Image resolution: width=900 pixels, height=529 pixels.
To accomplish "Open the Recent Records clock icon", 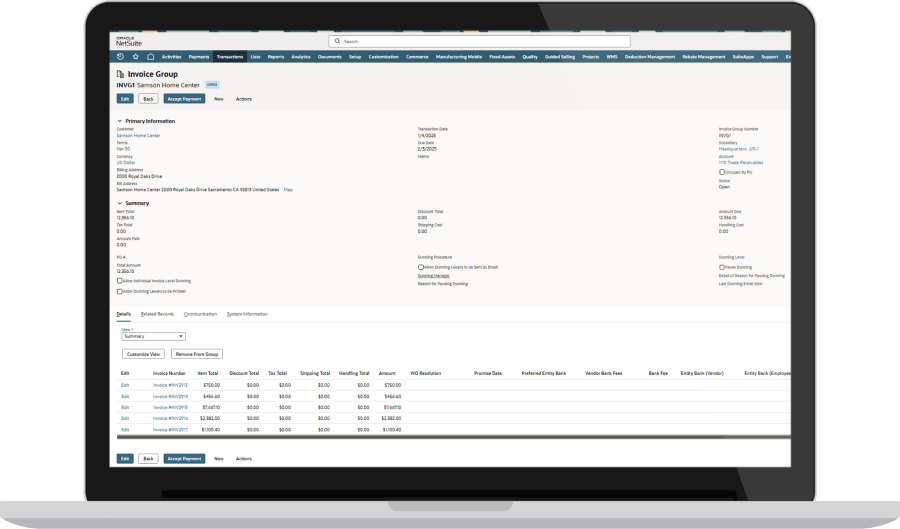I will point(121,57).
